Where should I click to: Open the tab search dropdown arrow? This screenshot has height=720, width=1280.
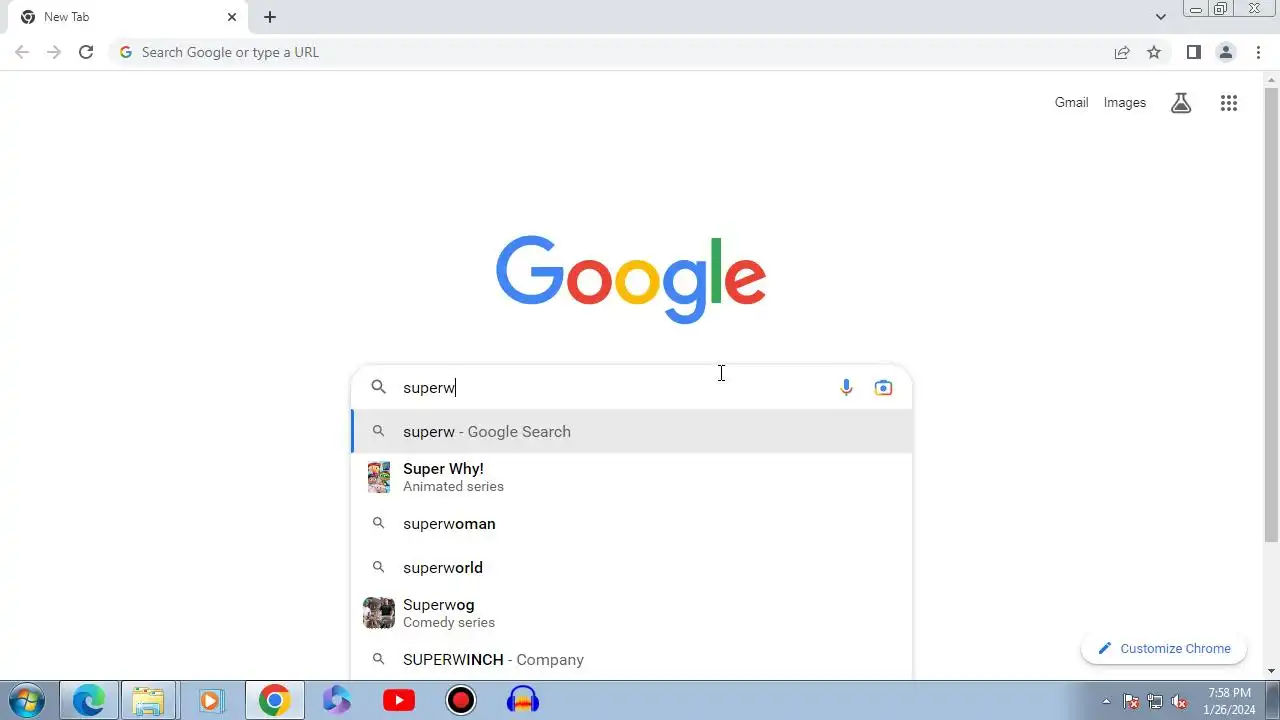coord(1160,17)
